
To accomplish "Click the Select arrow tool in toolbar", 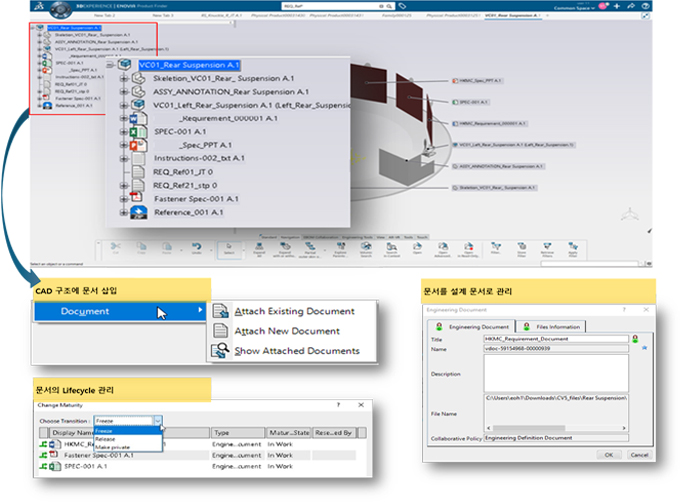I will [x=231, y=246].
